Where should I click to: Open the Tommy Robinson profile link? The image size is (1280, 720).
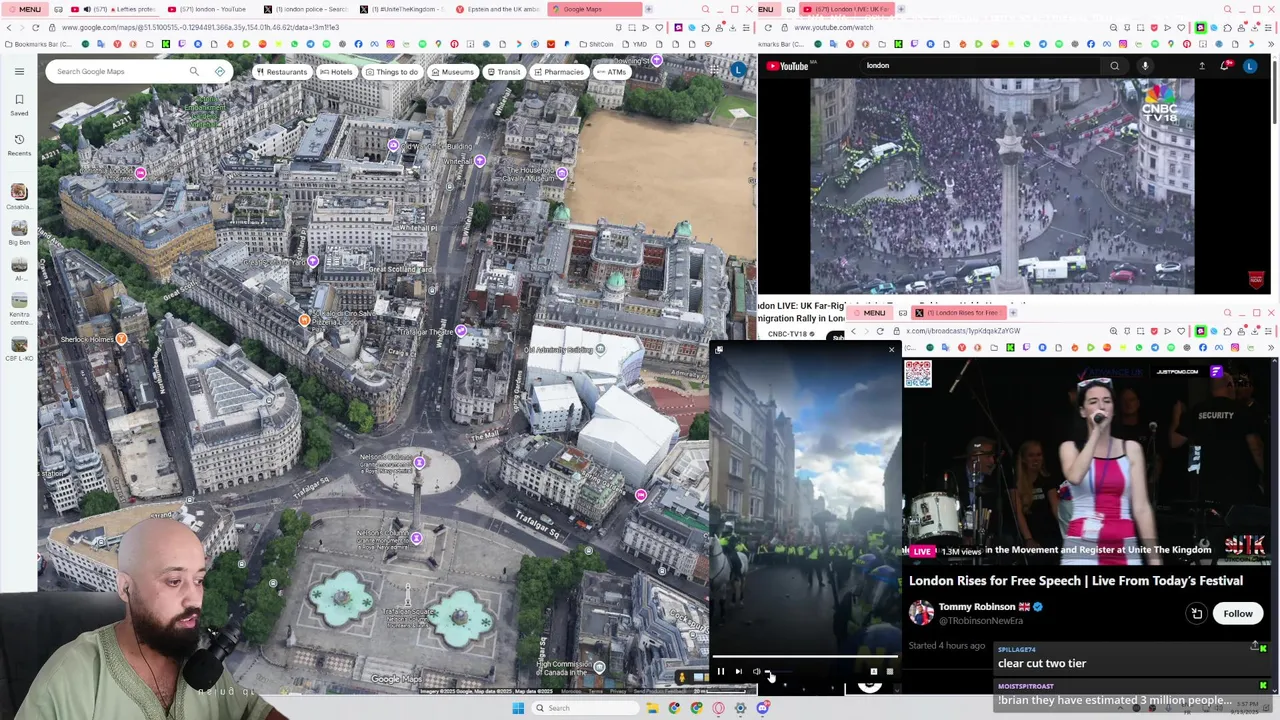coord(976,607)
